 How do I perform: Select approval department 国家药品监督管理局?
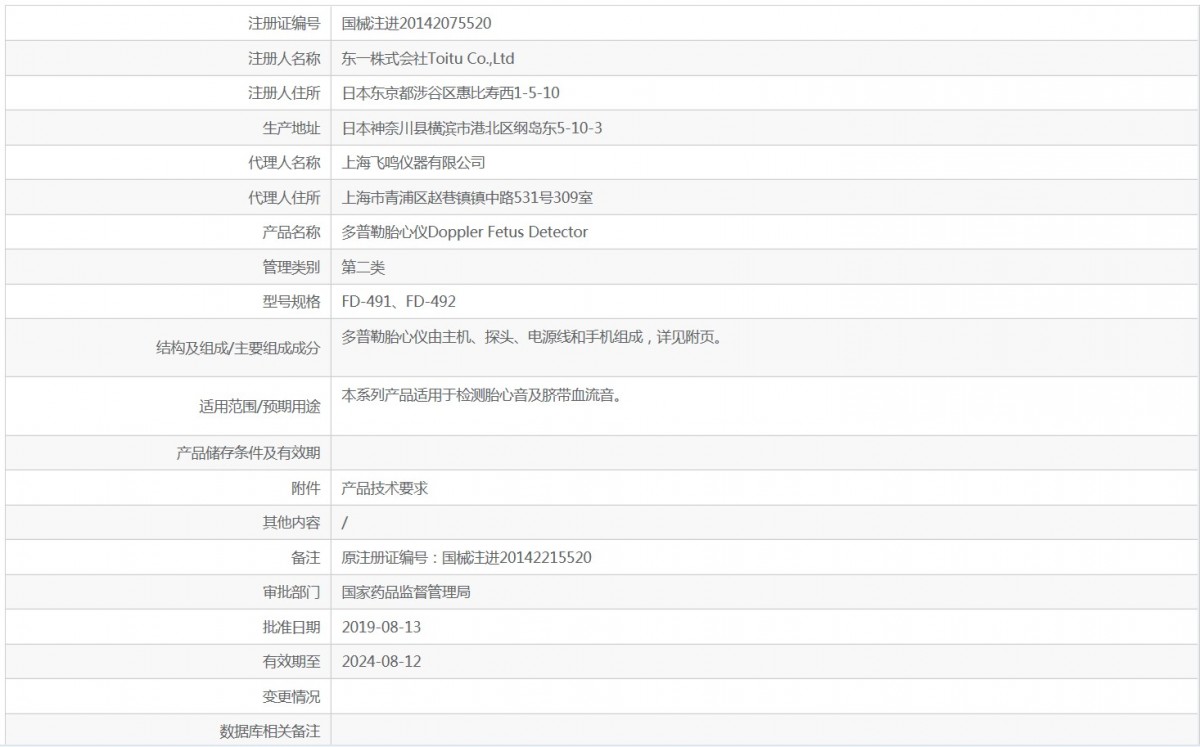point(406,592)
